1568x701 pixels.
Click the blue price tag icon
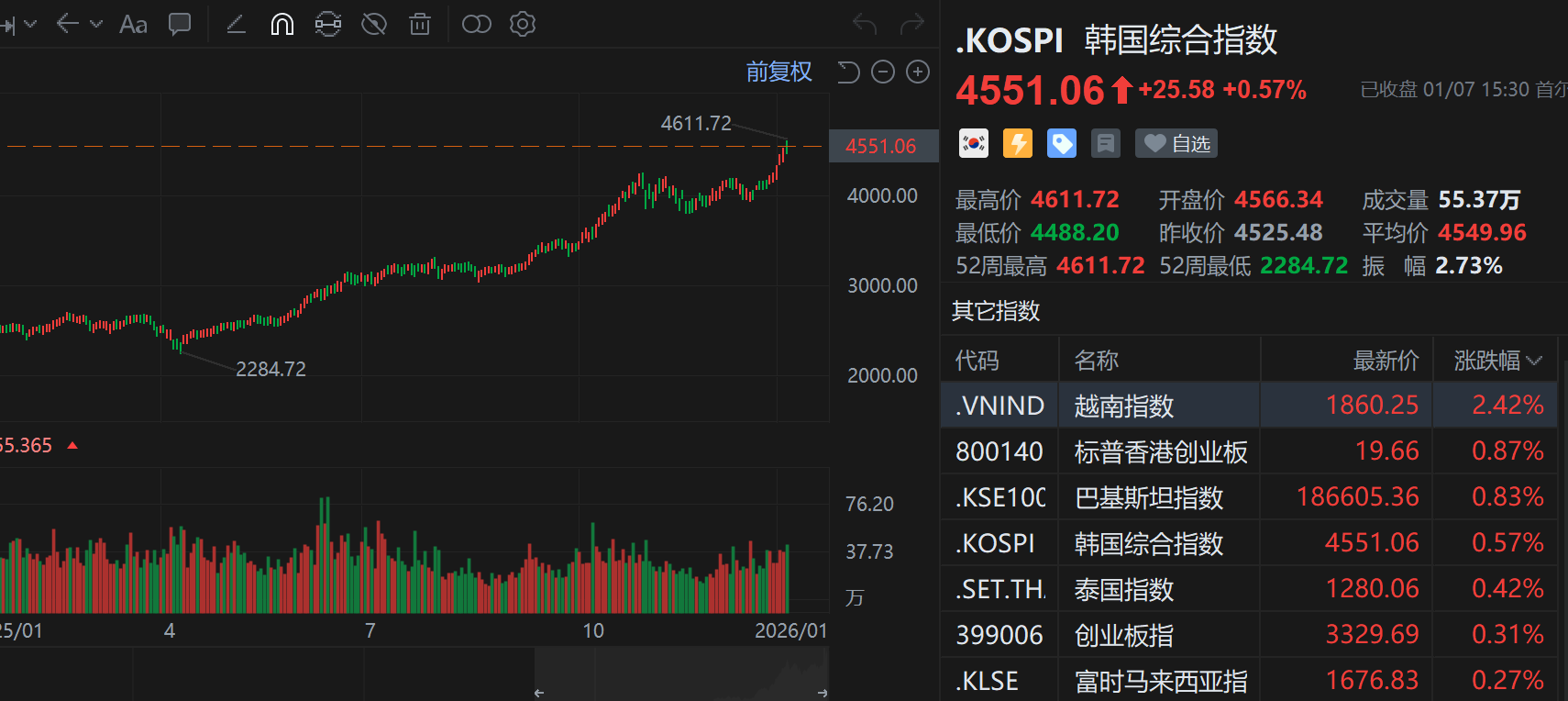(1062, 143)
